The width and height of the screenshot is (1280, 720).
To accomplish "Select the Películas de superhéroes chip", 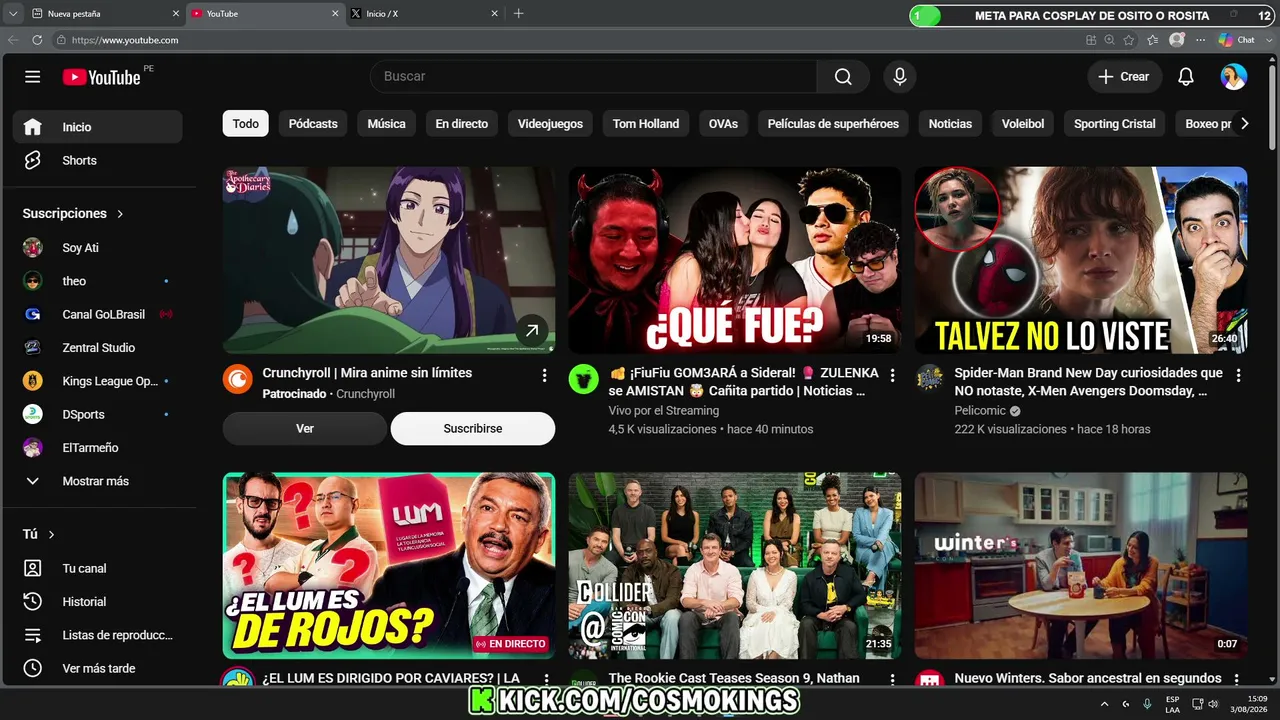I will pos(833,124).
